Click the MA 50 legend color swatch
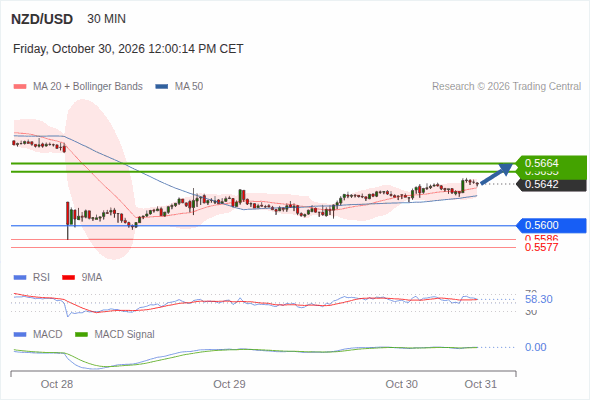This screenshot has width=590, height=400. (162, 87)
